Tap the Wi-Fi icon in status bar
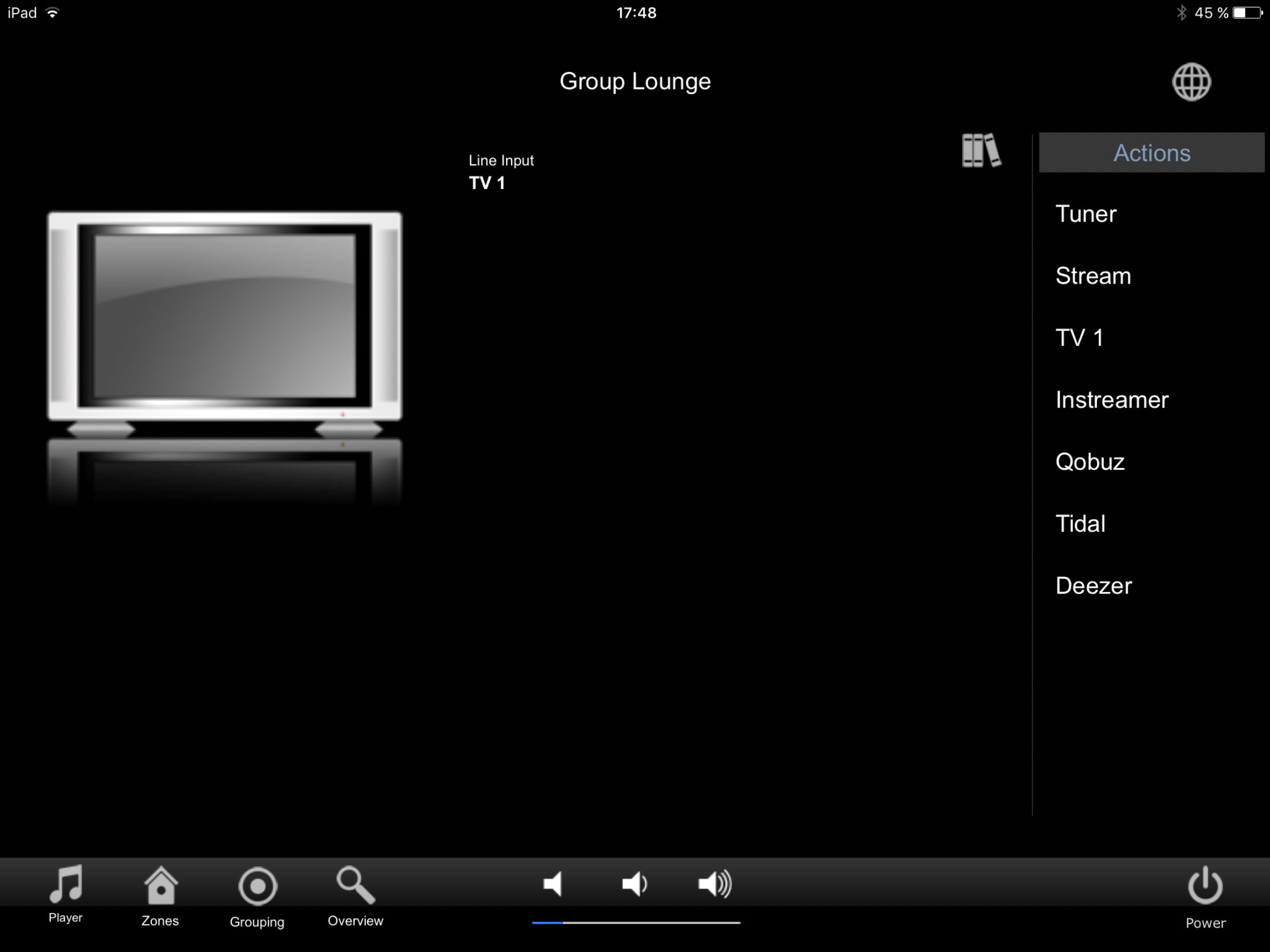1270x952 pixels. pyautogui.click(x=52, y=13)
